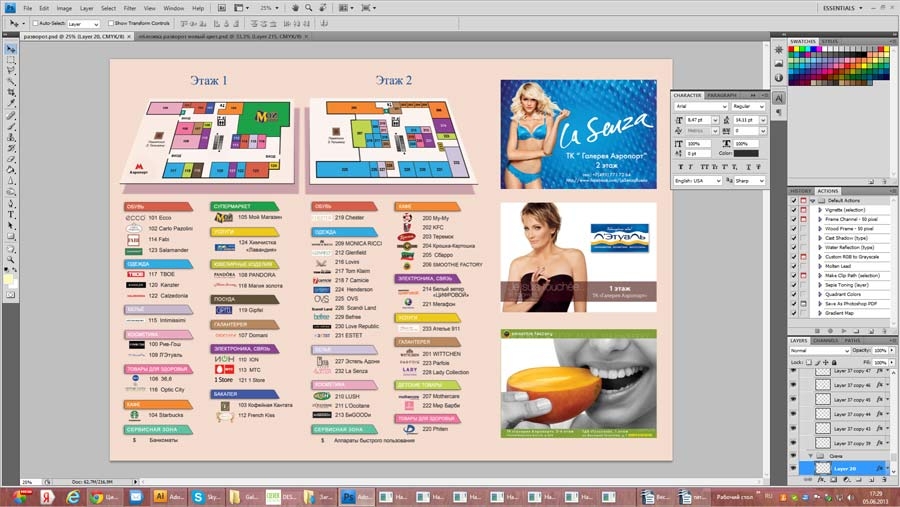
Task: Click the foreground color swatch in toolbox
Action: coord(8,279)
